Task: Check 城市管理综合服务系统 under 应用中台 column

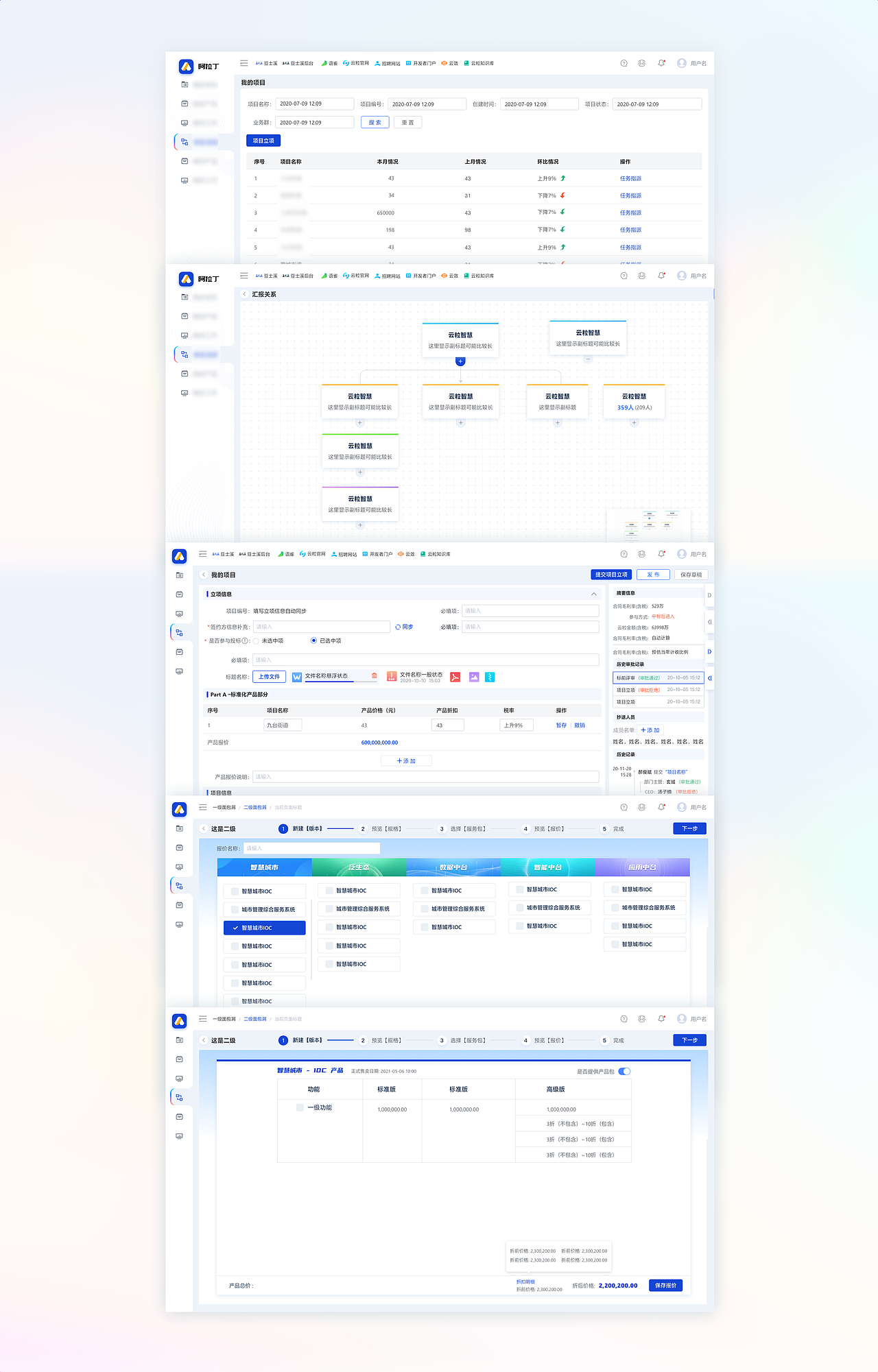Action: coord(615,907)
